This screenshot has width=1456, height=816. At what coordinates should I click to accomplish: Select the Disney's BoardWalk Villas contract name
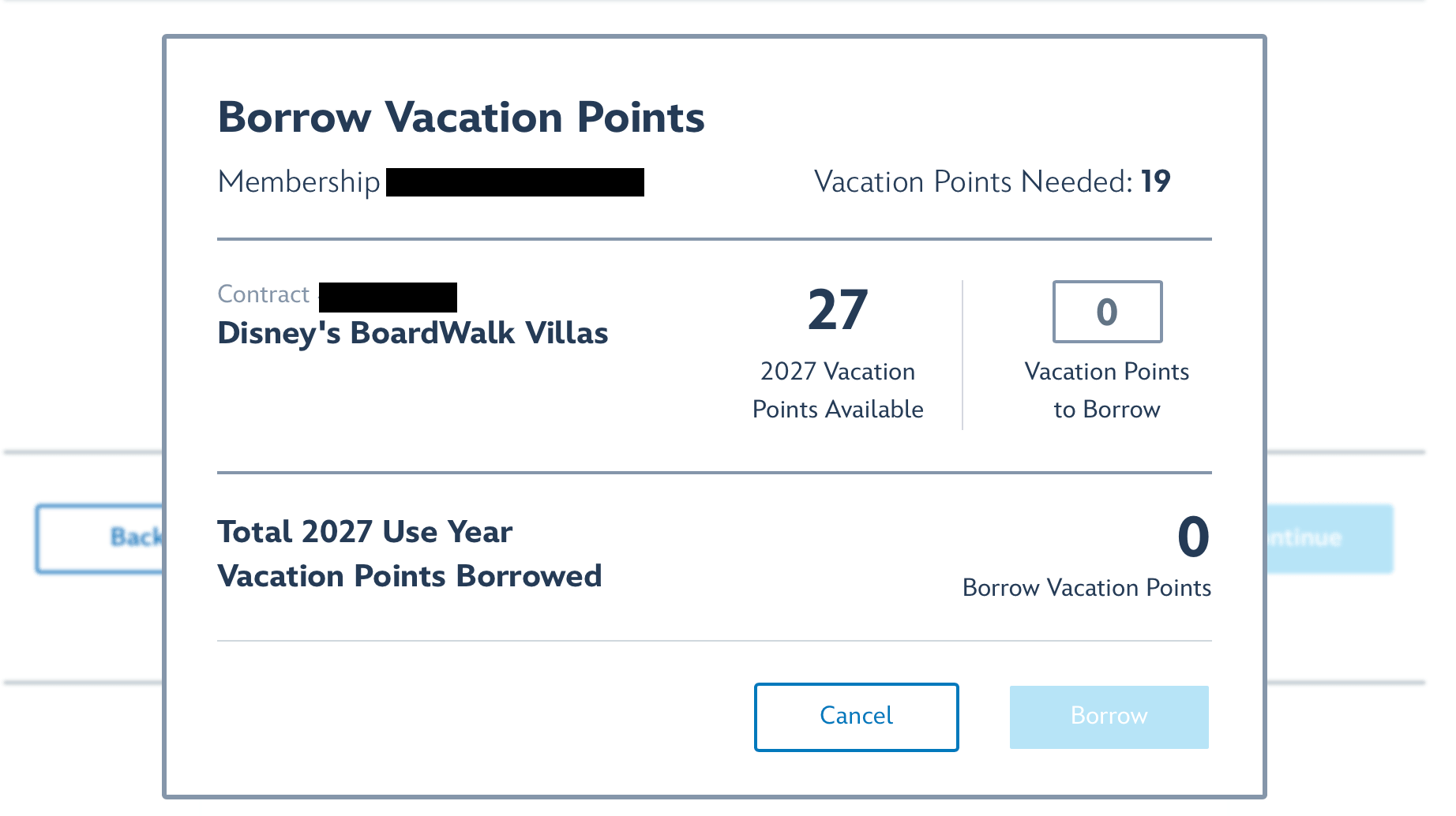(412, 334)
